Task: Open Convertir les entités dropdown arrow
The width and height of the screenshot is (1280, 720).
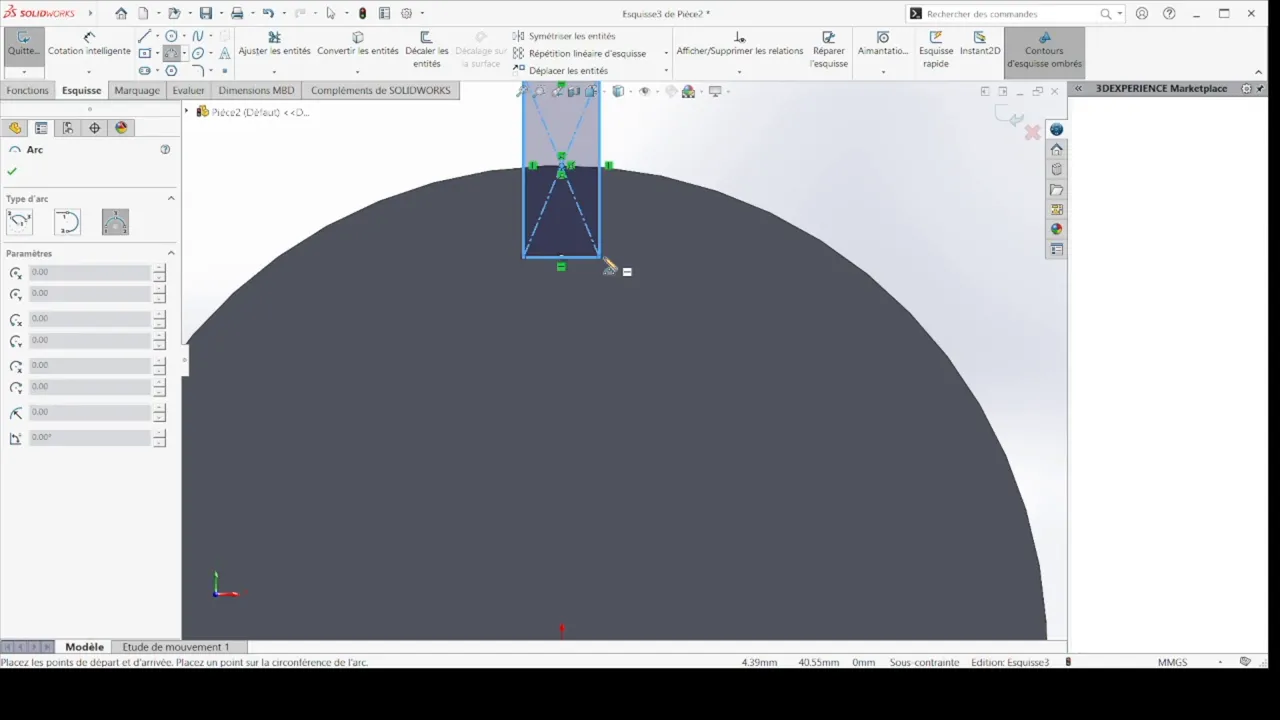Action: pyautogui.click(x=357, y=72)
